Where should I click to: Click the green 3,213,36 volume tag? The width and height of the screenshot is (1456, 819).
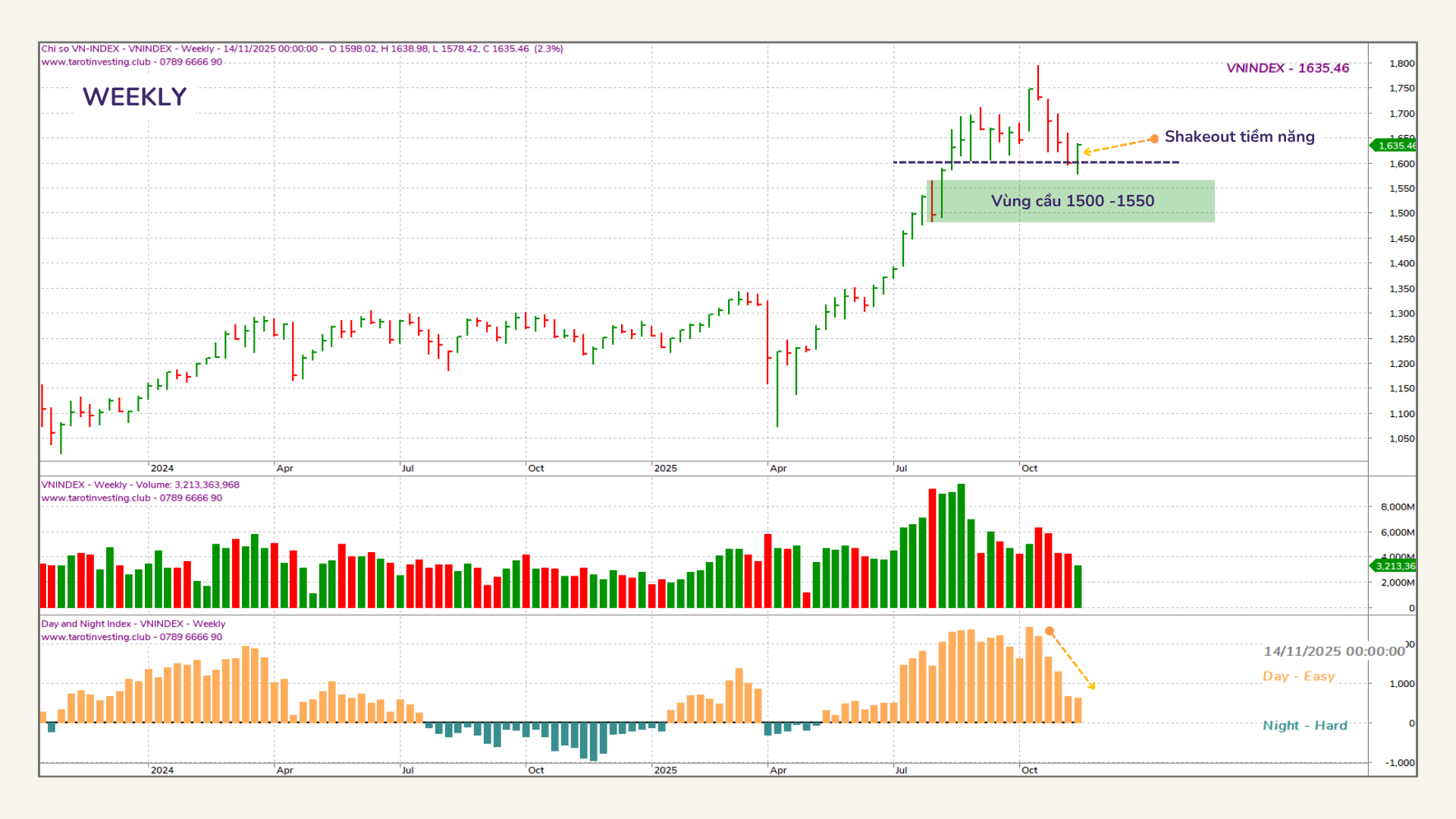[1394, 566]
